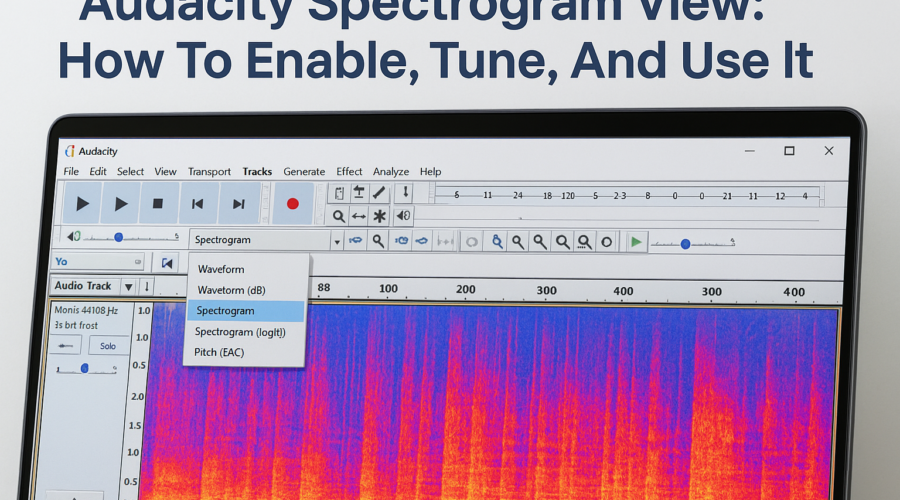Click the 100 mark on the timeline ruler
Viewport: 900px width, 500px height.
pos(388,289)
